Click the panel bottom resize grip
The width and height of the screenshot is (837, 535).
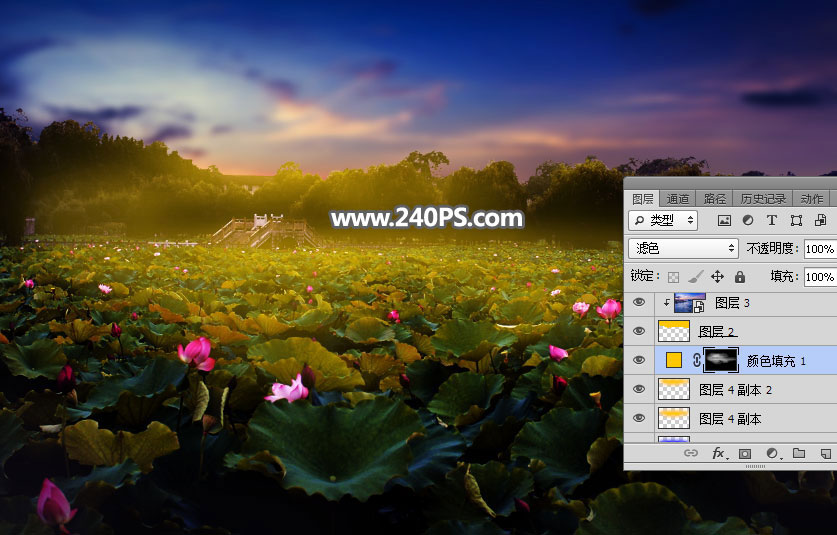click(x=755, y=466)
